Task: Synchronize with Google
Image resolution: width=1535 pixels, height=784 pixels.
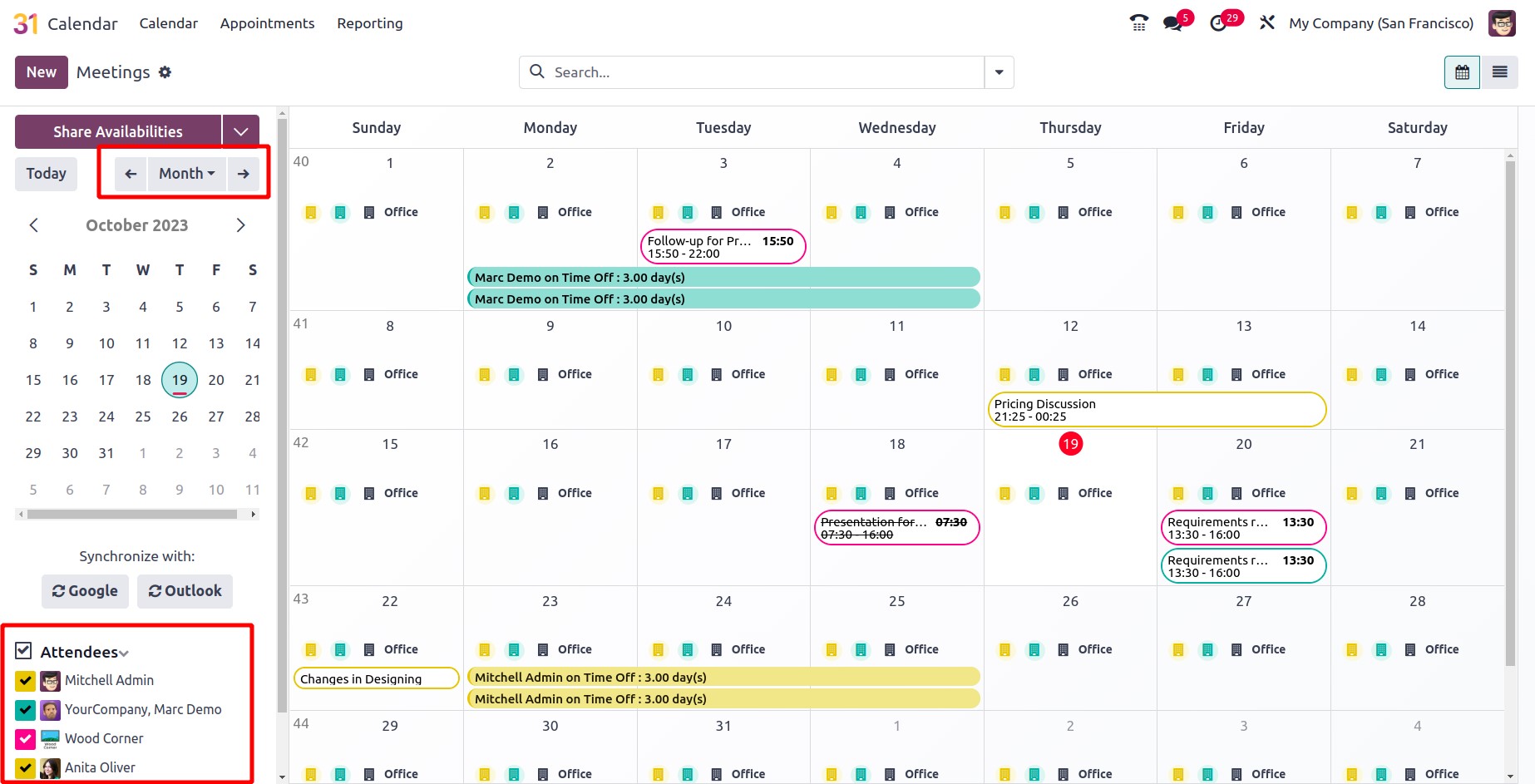Action: 85,591
